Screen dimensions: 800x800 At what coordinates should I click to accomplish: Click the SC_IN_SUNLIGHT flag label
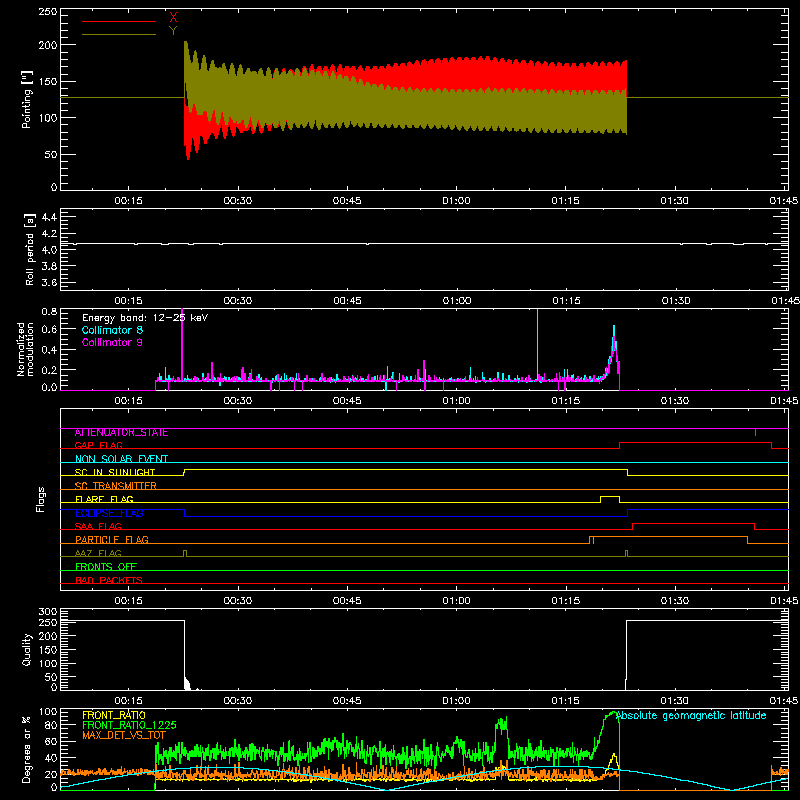tap(115, 472)
